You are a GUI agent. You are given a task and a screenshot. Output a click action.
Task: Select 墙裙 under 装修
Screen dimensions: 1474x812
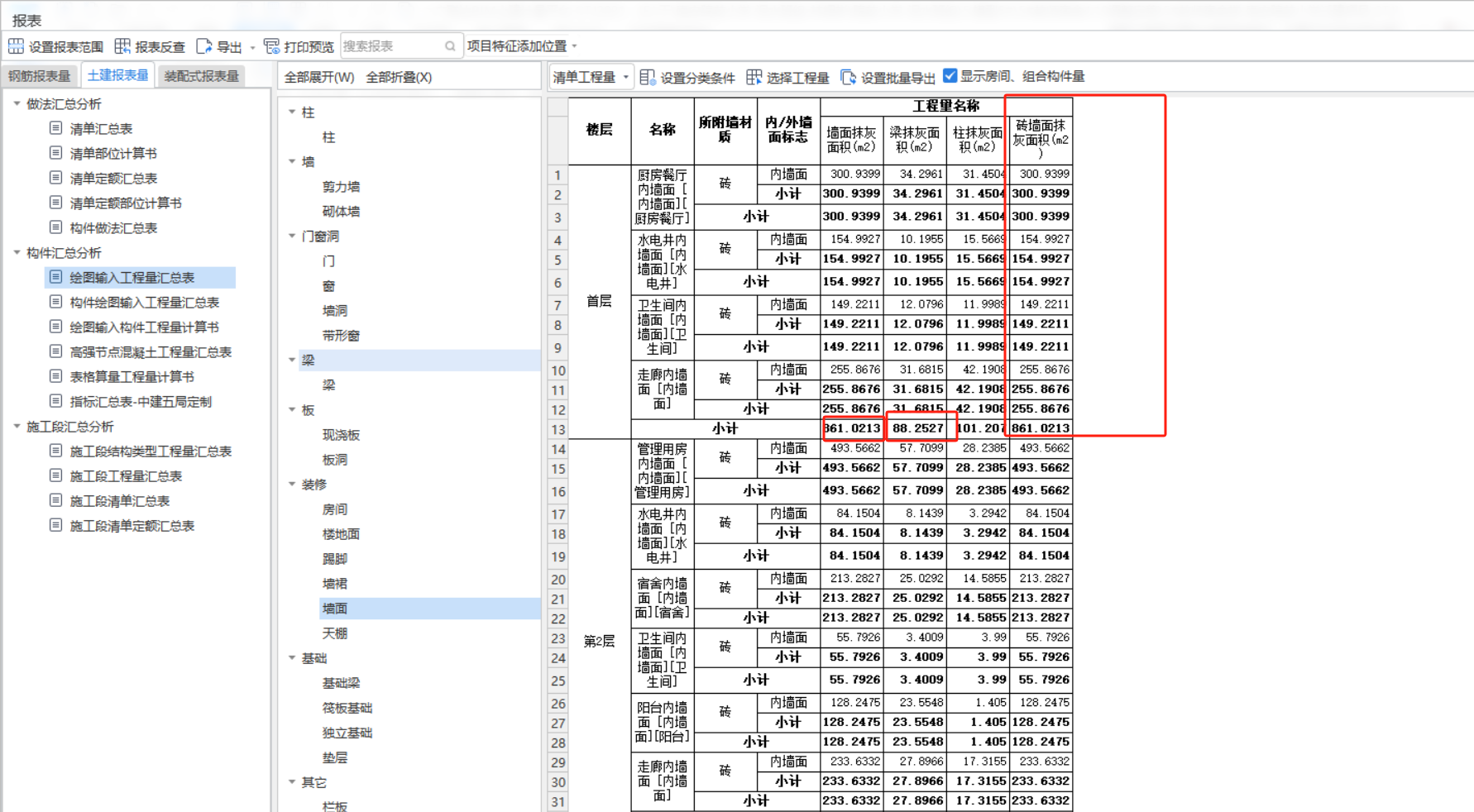[335, 584]
